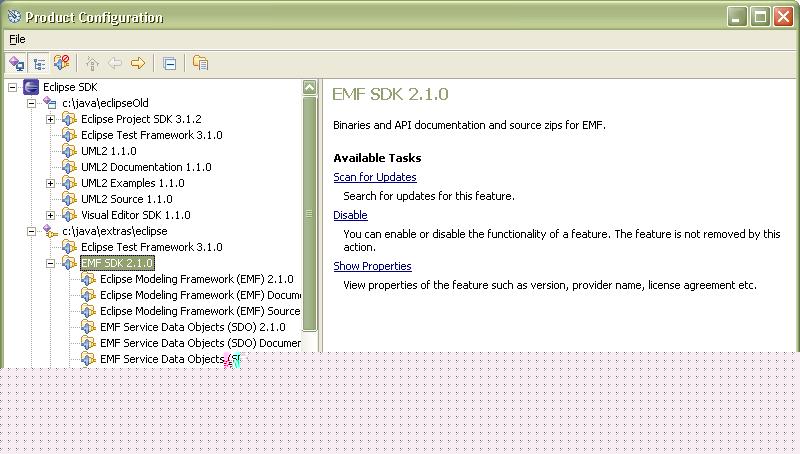This screenshot has height=454, width=800.
Task: Expand Eclipse Project SDK 3.1.2
Action: pos(51,119)
